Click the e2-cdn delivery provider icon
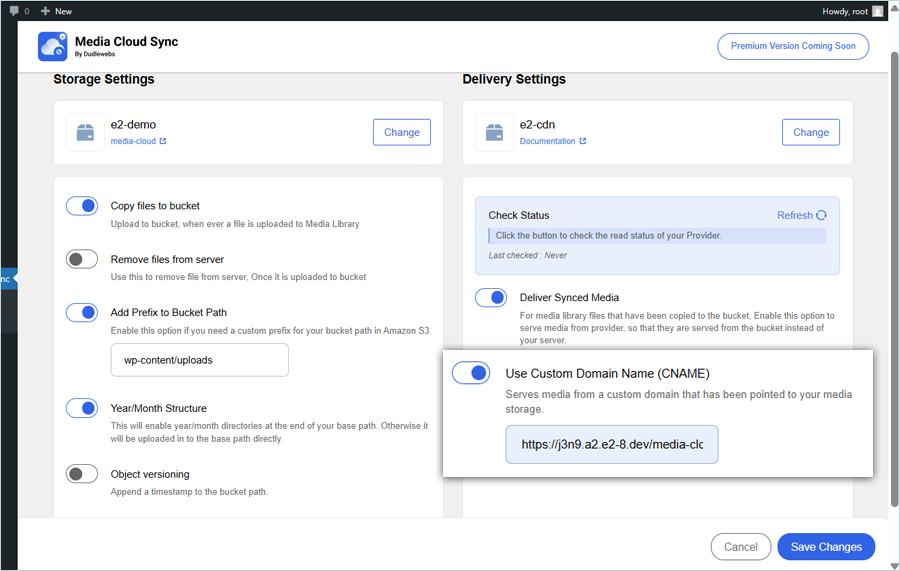Image resolution: width=900 pixels, height=571 pixels. (494, 132)
